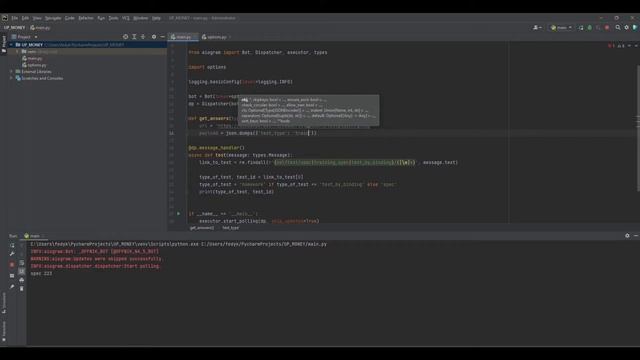The image size is (640, 360).
Task: Select the main tab in Run panel
Action: [x=33, y=236]
